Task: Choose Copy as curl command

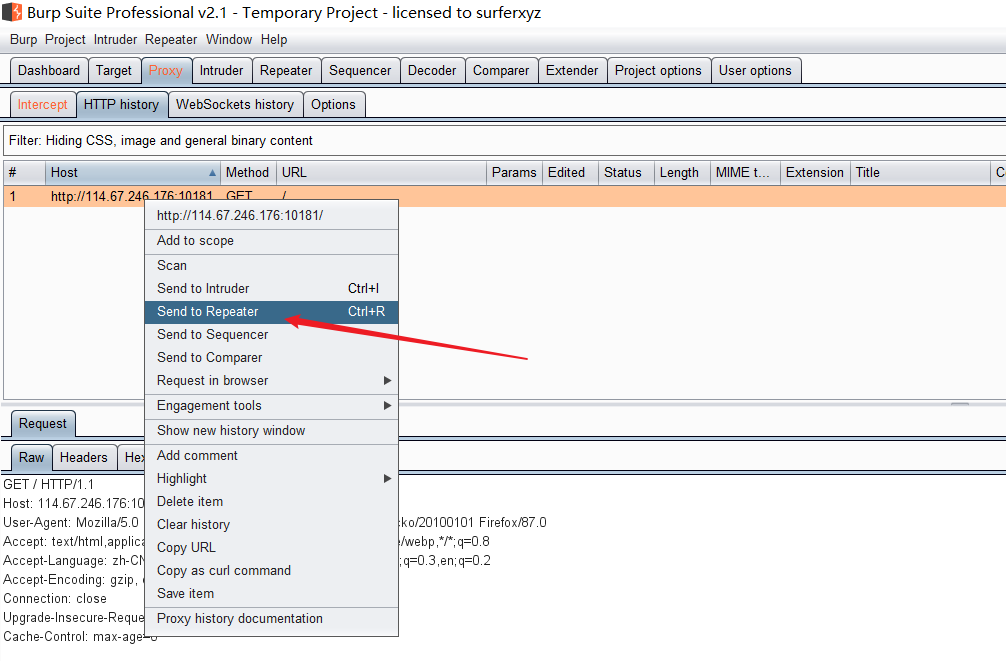Action: (x=271, y=571)
